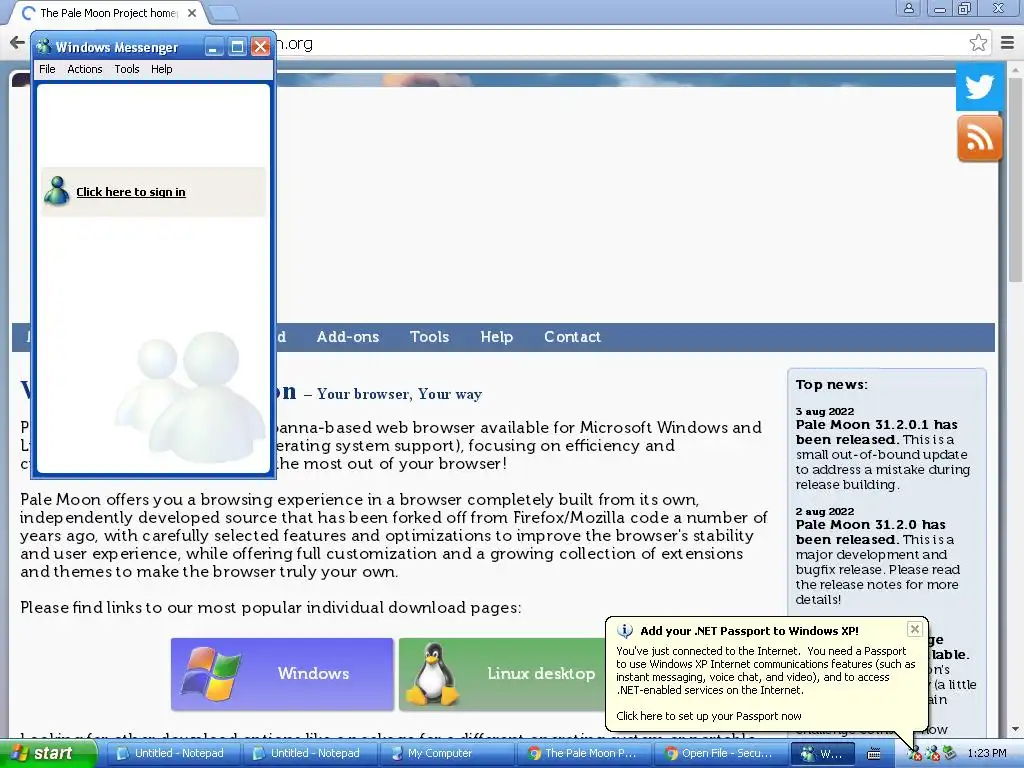Click Windows Messenger taskbar button
Viewport: 1024px width, 768px height.
[x=824, y=754]
